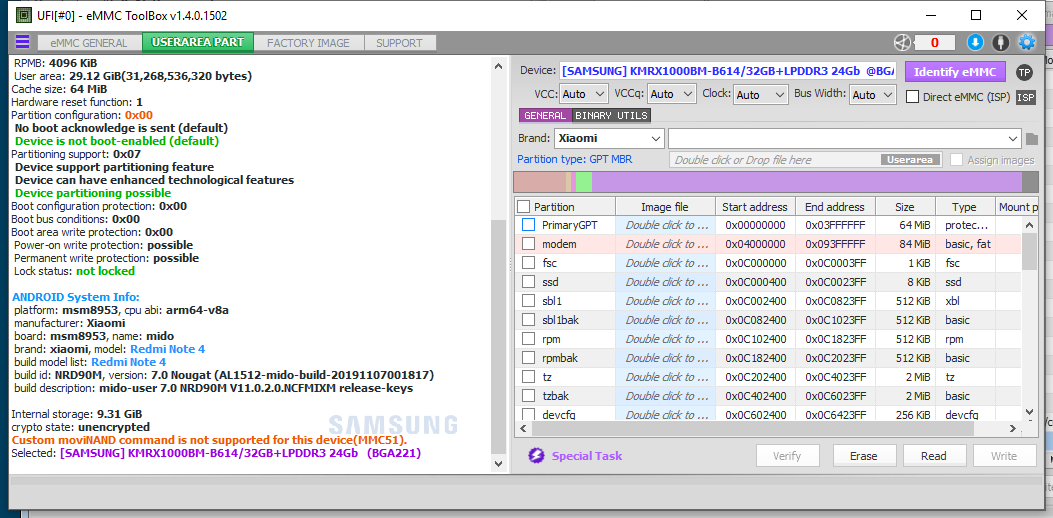Check the PrimaryGPT partition checkbox

click(529, 225)
